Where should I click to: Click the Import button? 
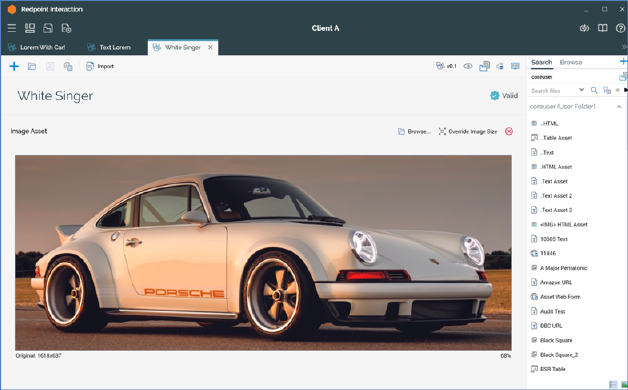[x=100, y=66]
